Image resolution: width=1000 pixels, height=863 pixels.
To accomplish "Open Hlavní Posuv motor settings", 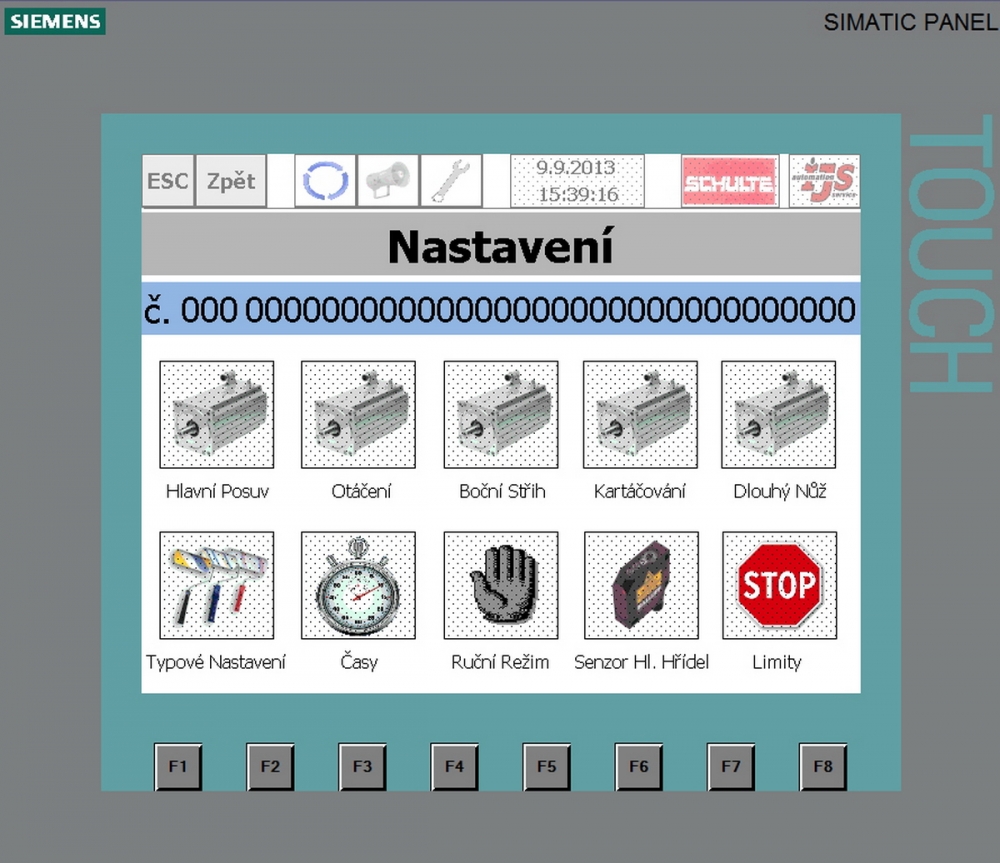I will [217, 415].
